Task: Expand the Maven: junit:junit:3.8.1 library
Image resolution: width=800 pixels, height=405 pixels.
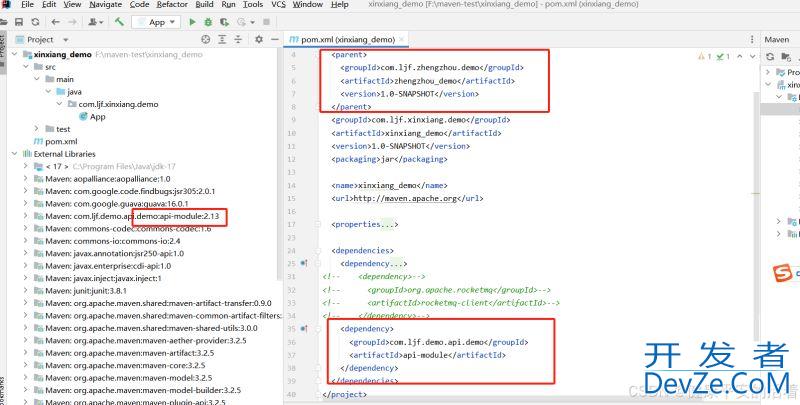Action: [x=26, y=290]
